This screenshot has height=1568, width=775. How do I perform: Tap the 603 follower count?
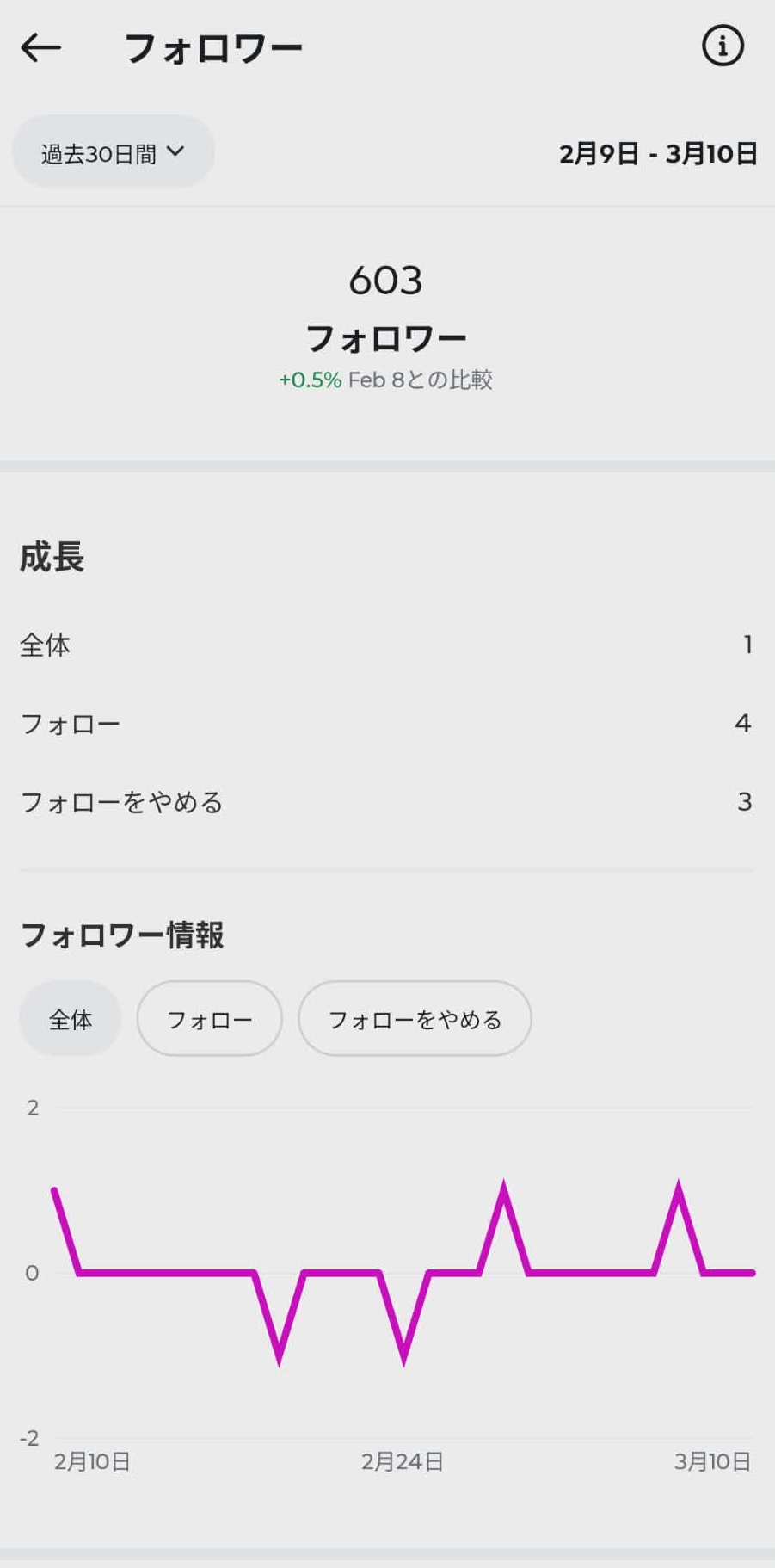click(x=386, y=281)
